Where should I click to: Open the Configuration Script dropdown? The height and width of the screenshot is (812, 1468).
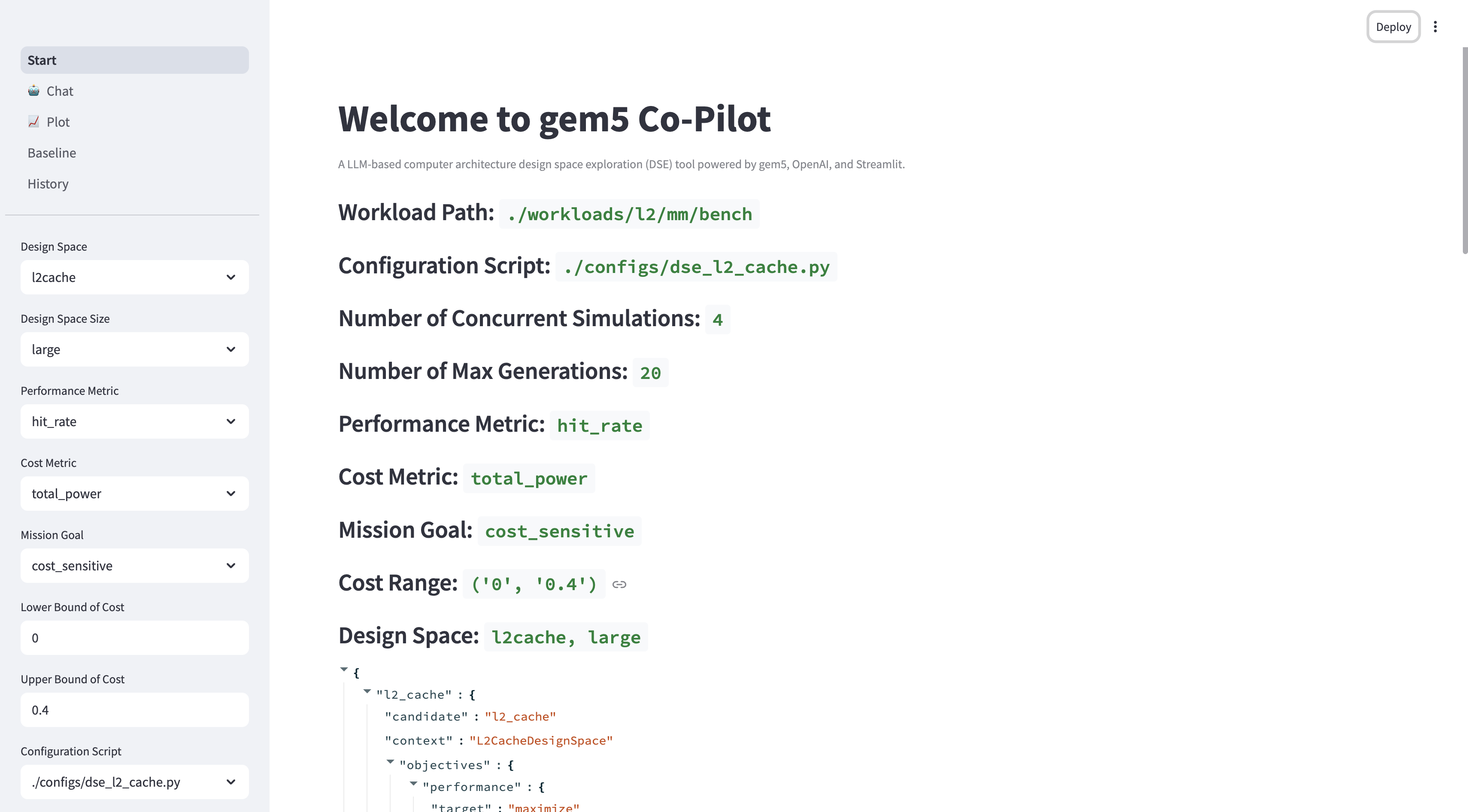(x=134, y=782)
